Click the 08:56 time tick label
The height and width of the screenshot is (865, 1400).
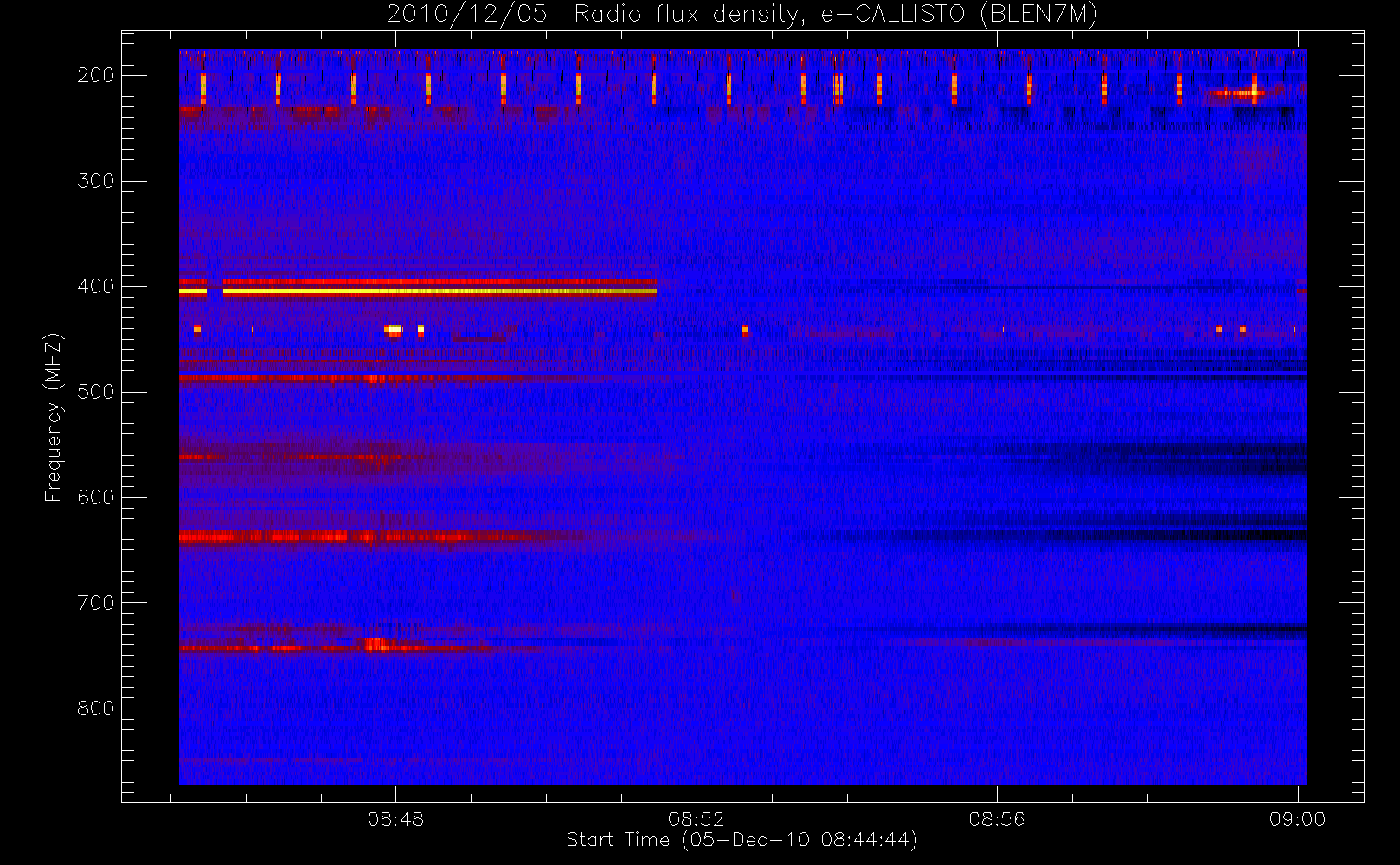pos(997,819)
